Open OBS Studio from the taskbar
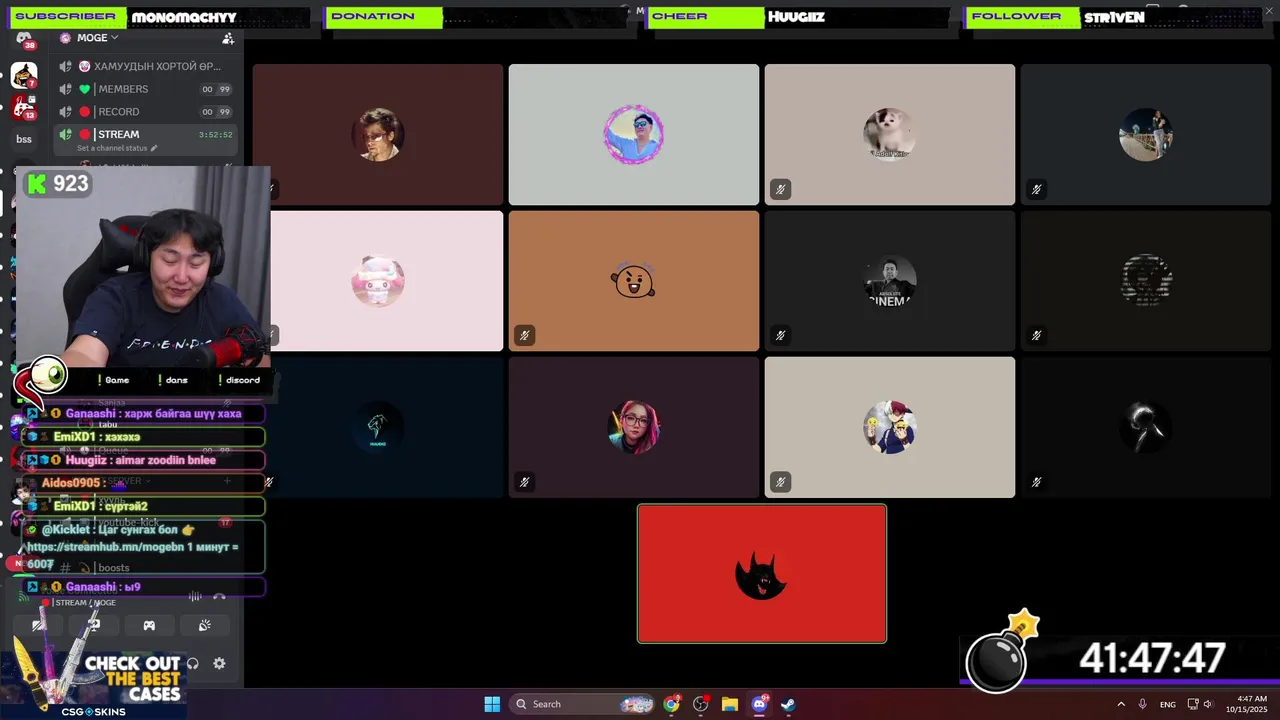This screenshot has width=1280, height=720. click(x=701, y=704)
